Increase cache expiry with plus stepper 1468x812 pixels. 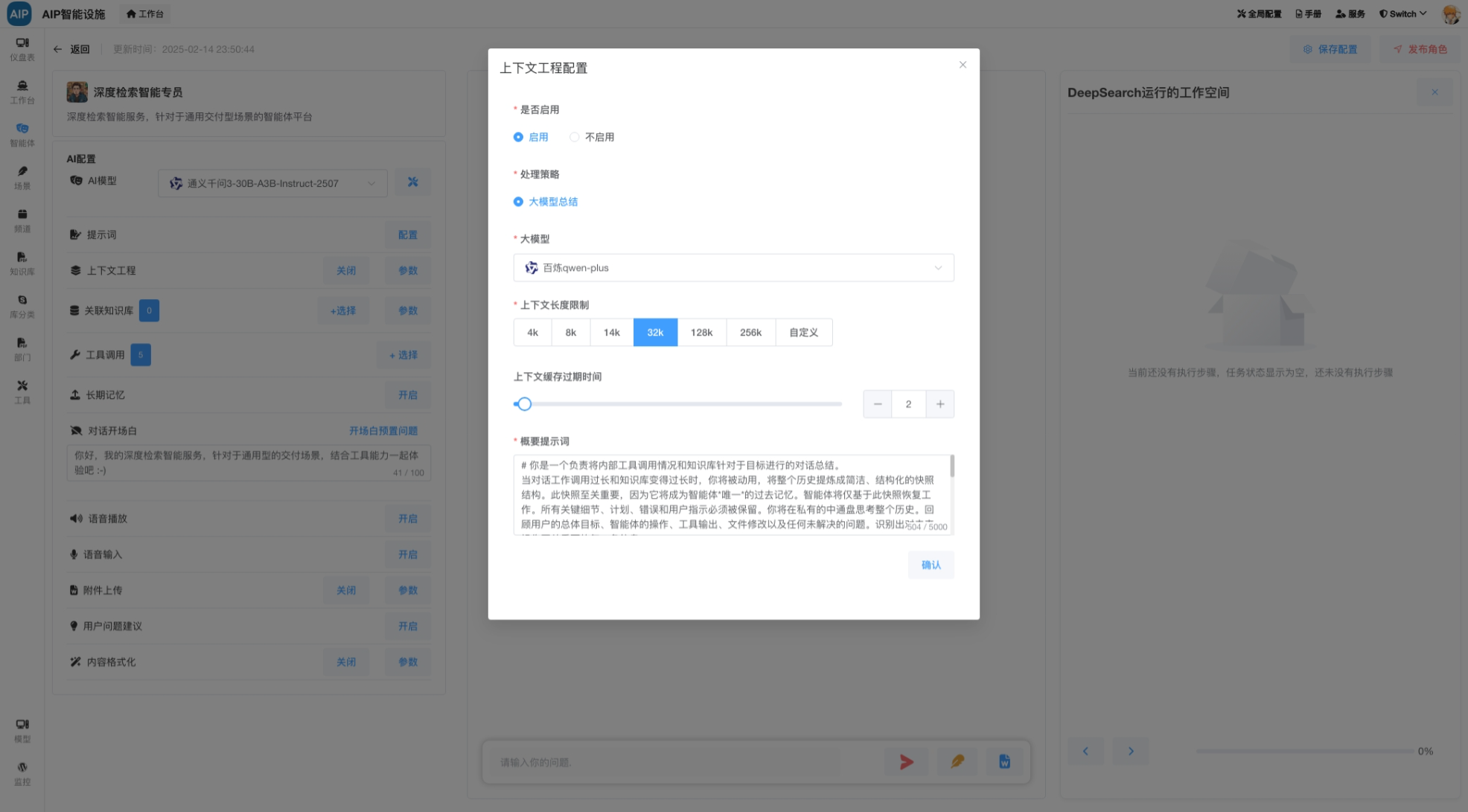tap(939, 404)
